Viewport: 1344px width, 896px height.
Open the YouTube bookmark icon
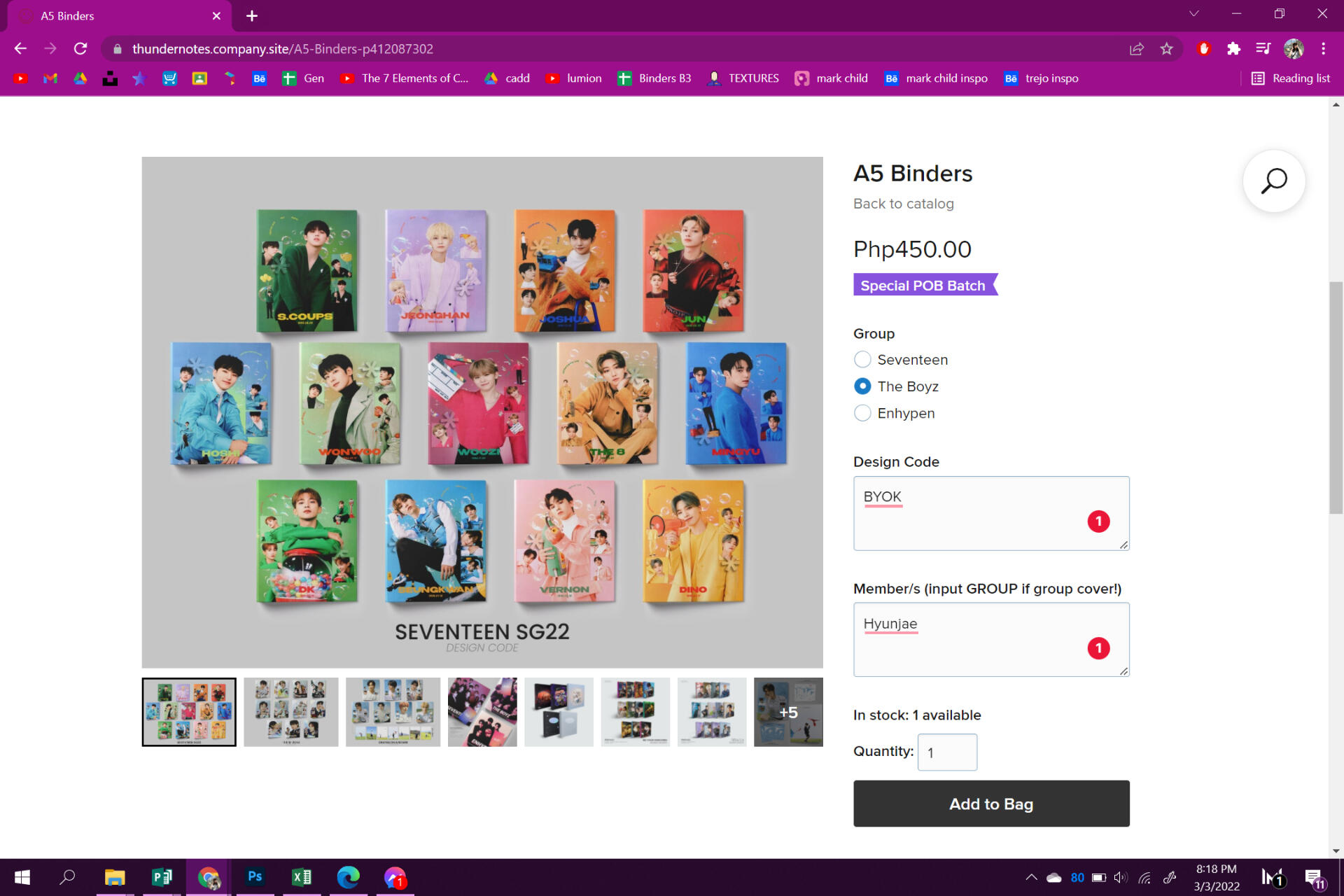point(20,78)
